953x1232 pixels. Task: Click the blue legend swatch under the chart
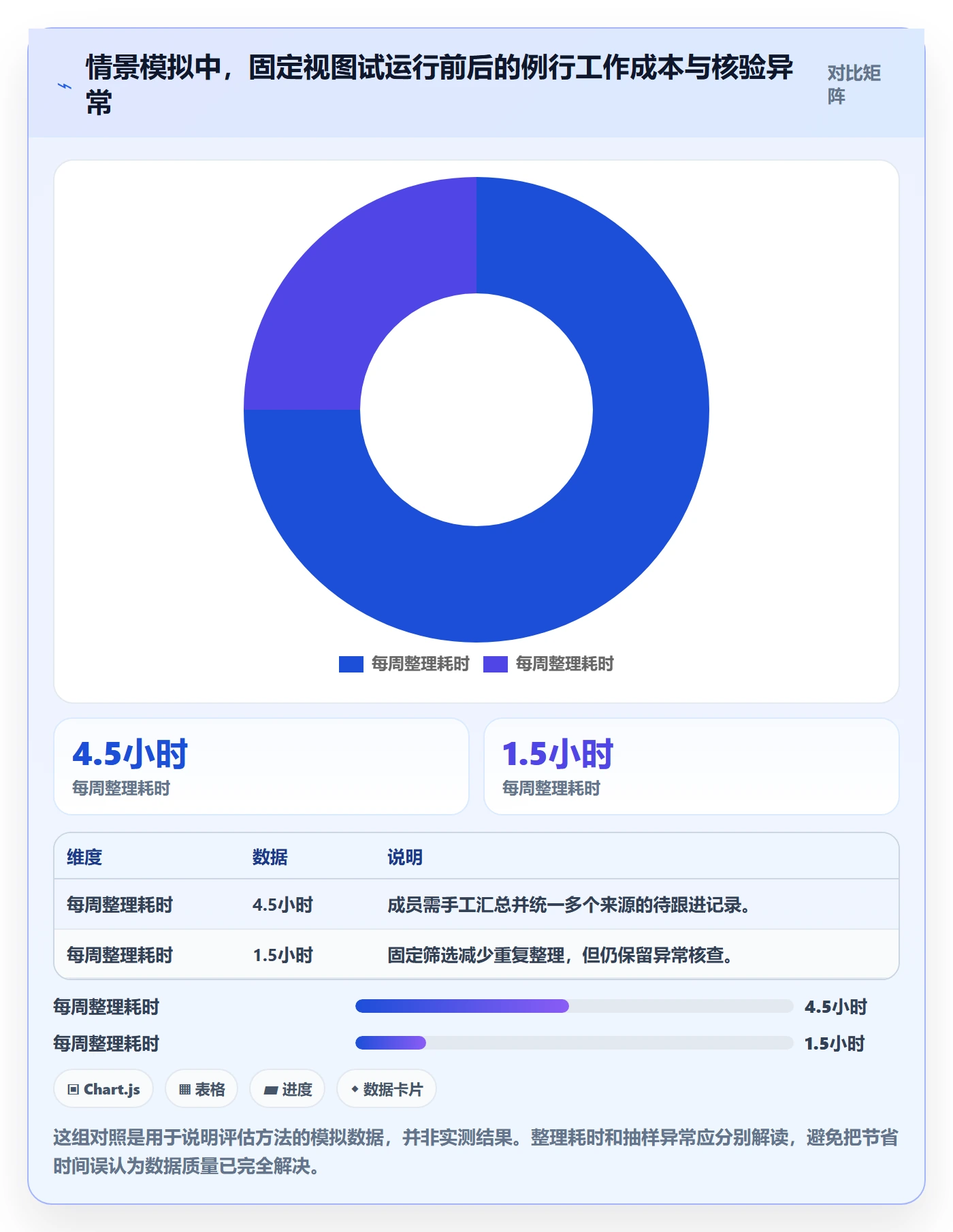(351, 664)
